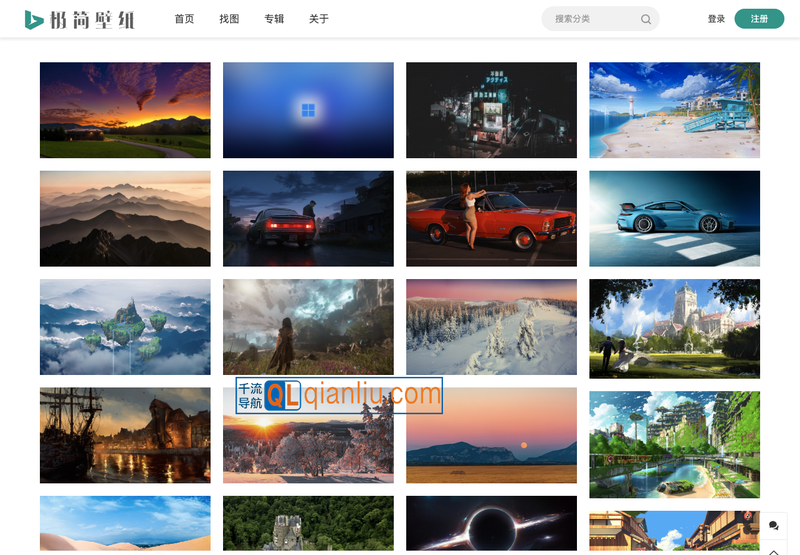Go to the 找图 menu item
The width and height of the screenshot is (800, 555).
coord(229,19)
